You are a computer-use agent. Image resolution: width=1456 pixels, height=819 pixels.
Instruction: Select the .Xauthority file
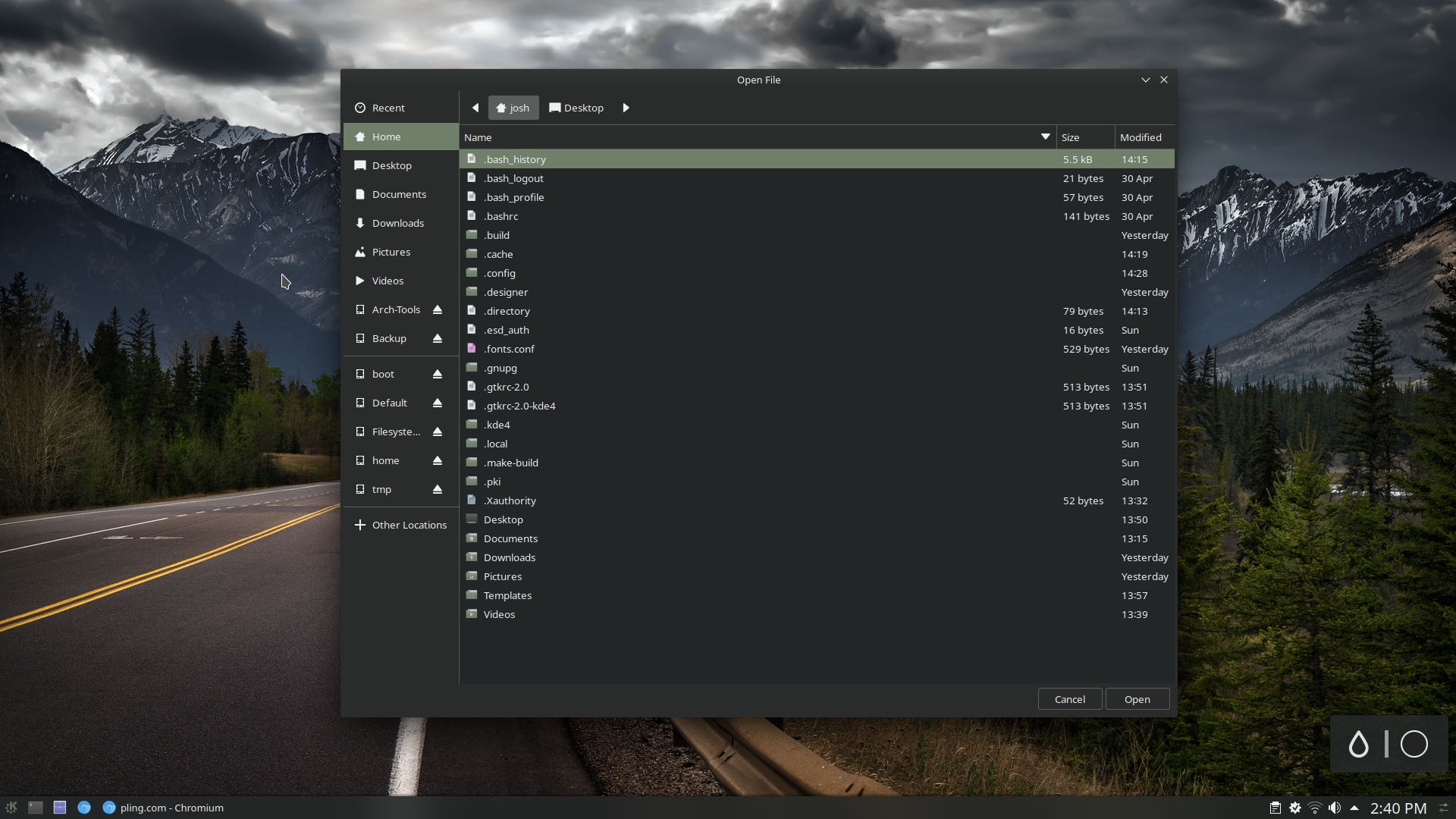coord(817,500)
